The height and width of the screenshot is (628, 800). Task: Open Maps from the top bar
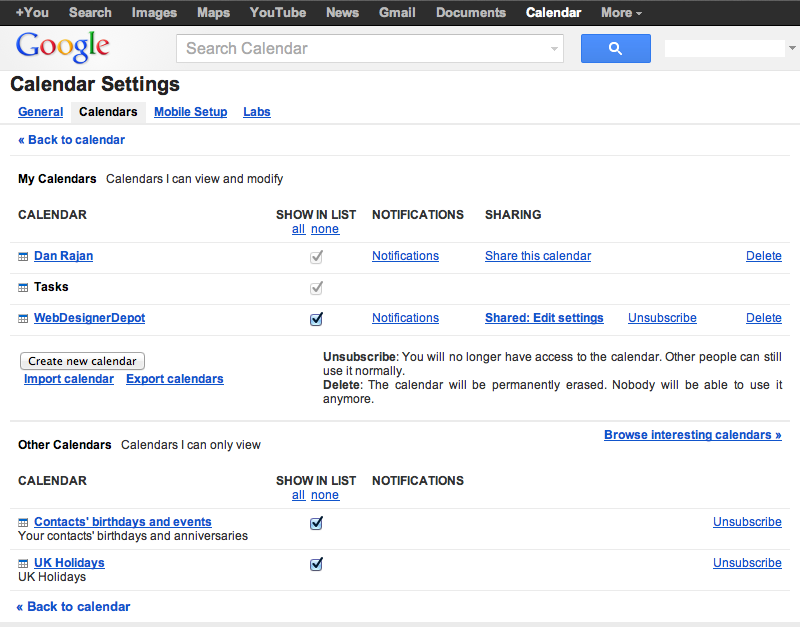[213, 12]
